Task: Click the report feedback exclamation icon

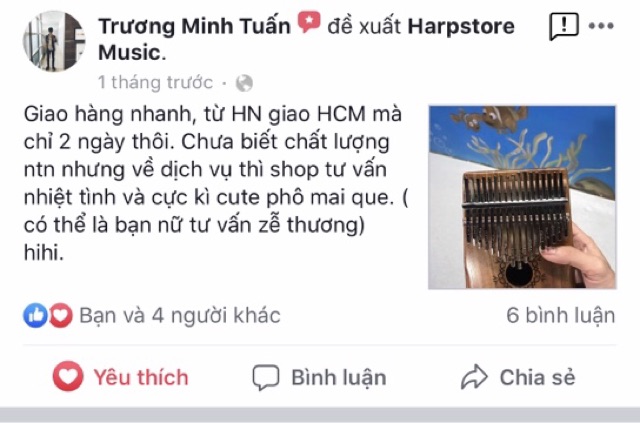Action: [564, 26]
